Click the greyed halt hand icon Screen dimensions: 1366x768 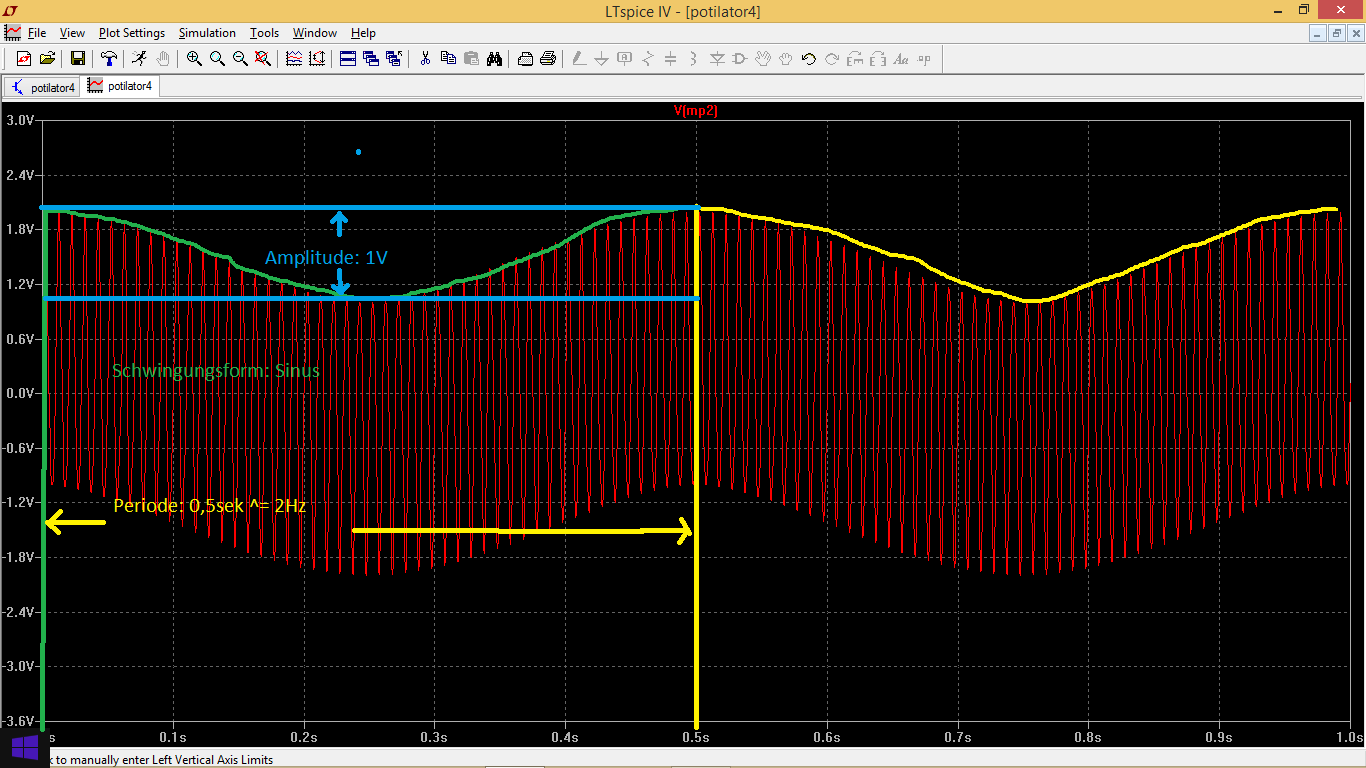pyautogui.click(x=163, y=59)
